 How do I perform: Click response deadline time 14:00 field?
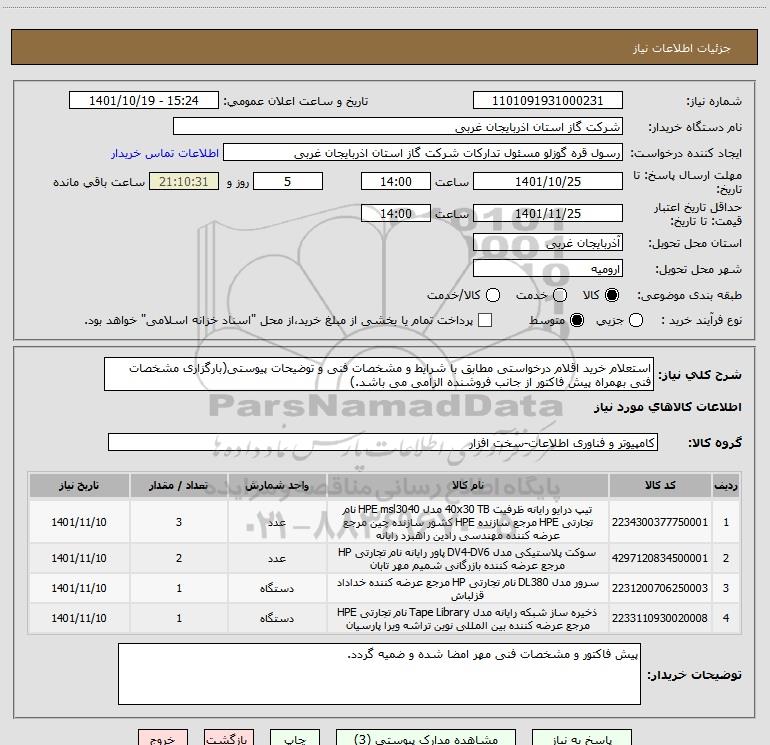coord(396,181)
